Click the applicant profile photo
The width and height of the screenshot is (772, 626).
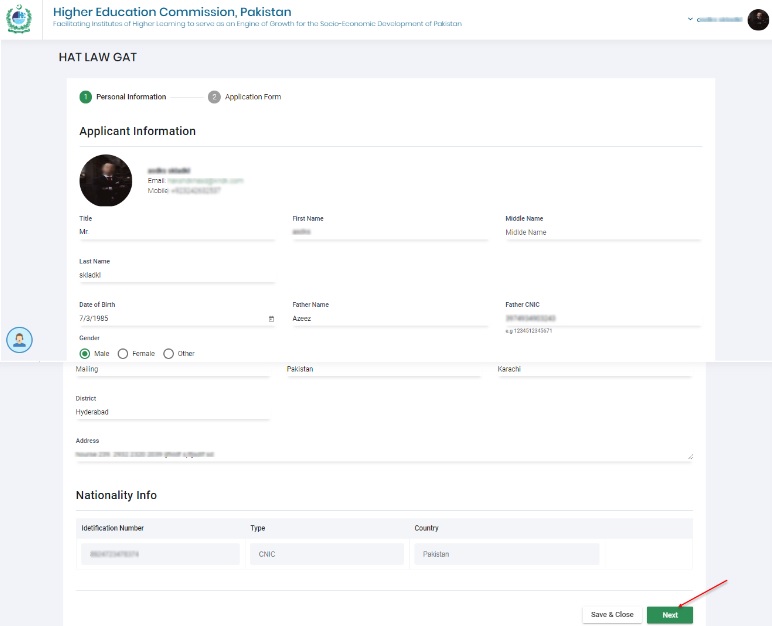click(105, 181)
